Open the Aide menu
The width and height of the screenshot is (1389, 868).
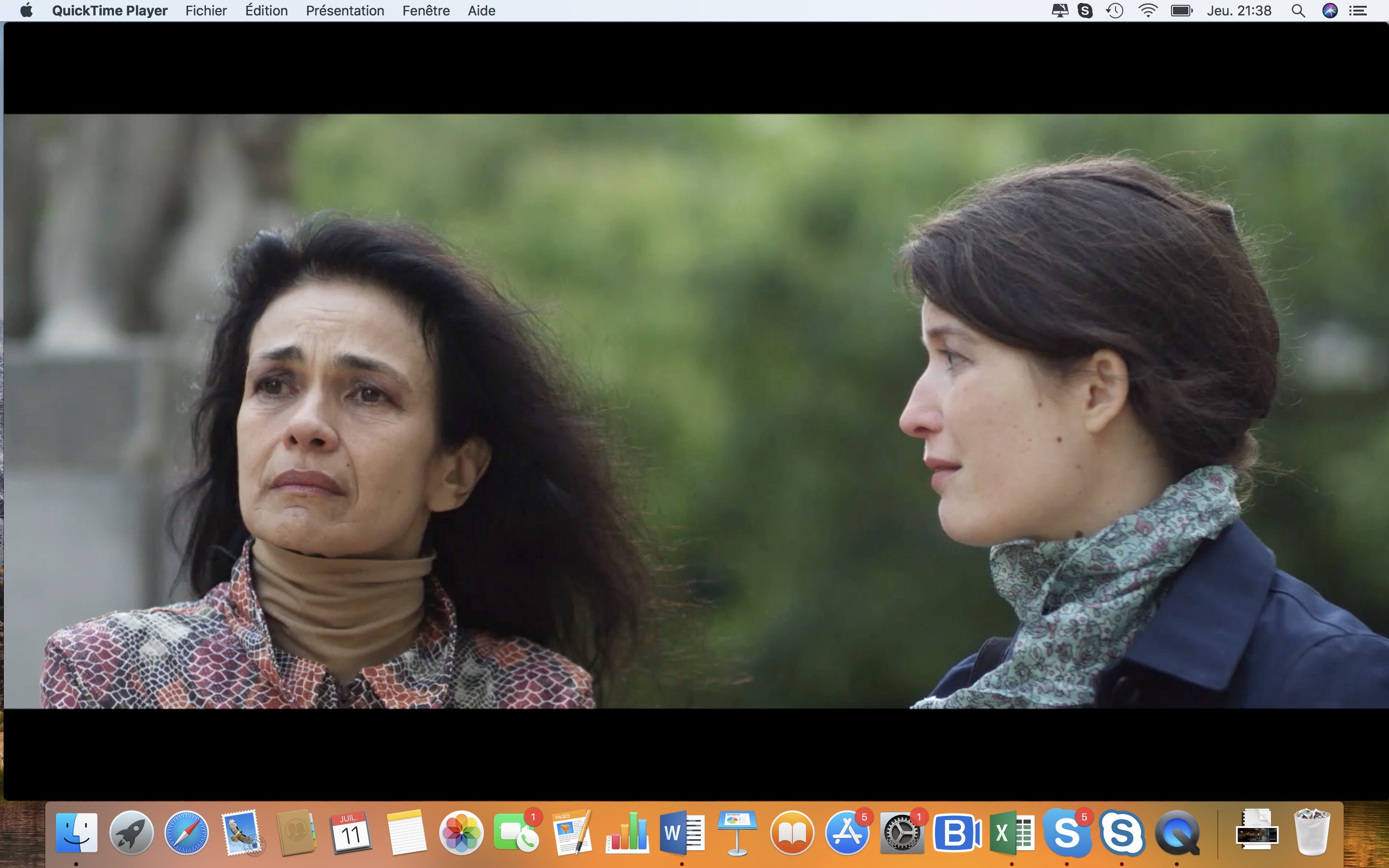[481, 10]
